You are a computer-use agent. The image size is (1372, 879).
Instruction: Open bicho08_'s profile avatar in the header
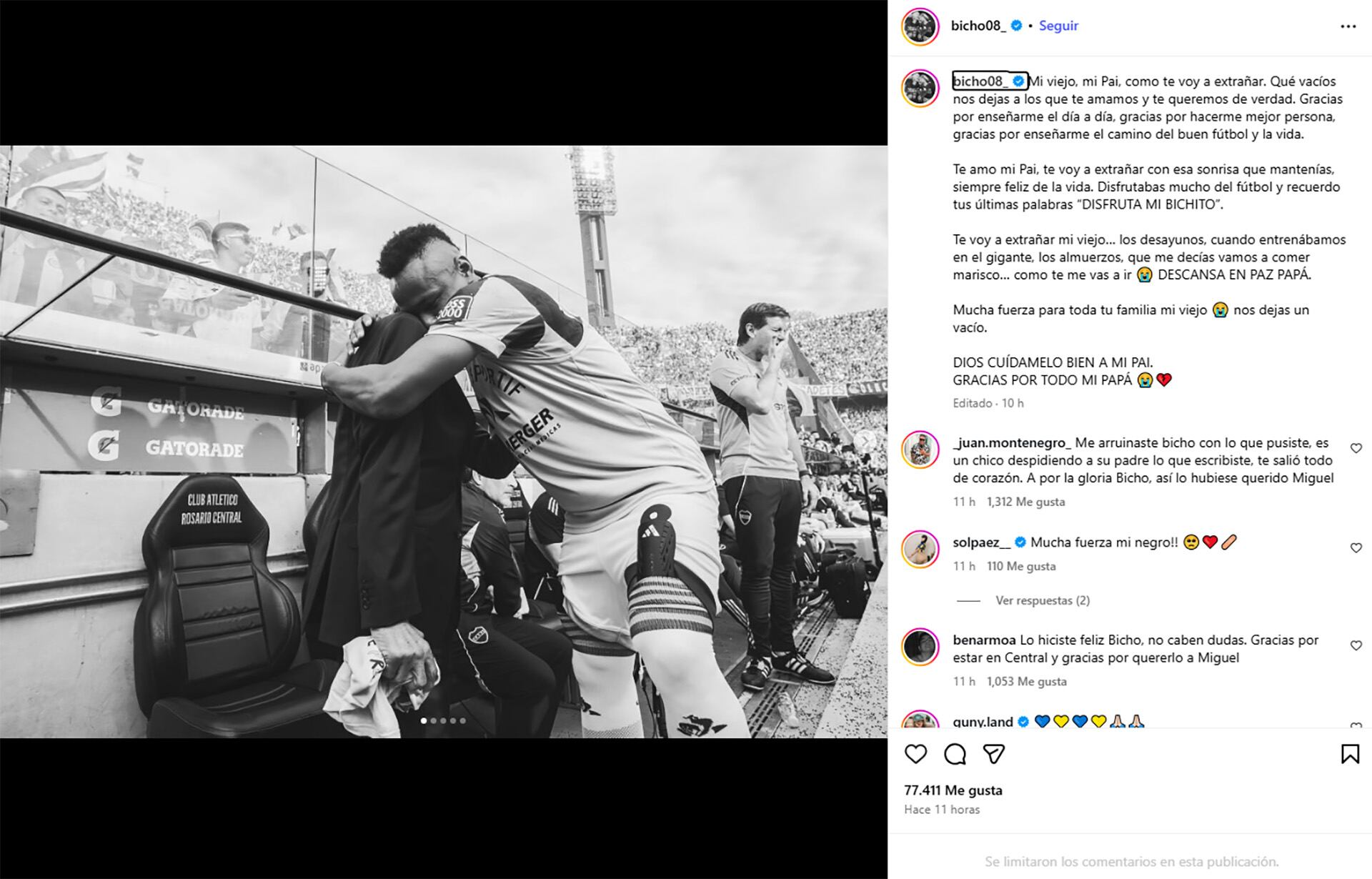pos(922,25)
